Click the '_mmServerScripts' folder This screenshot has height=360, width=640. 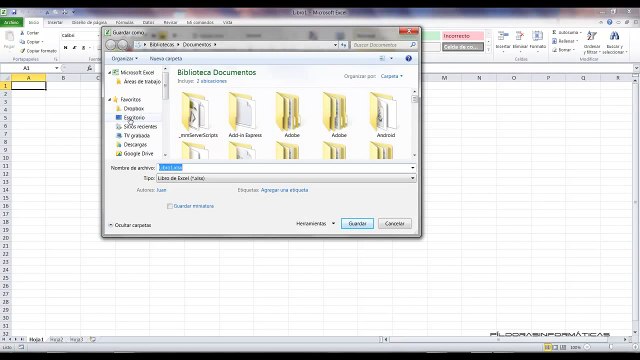(198, 115)
